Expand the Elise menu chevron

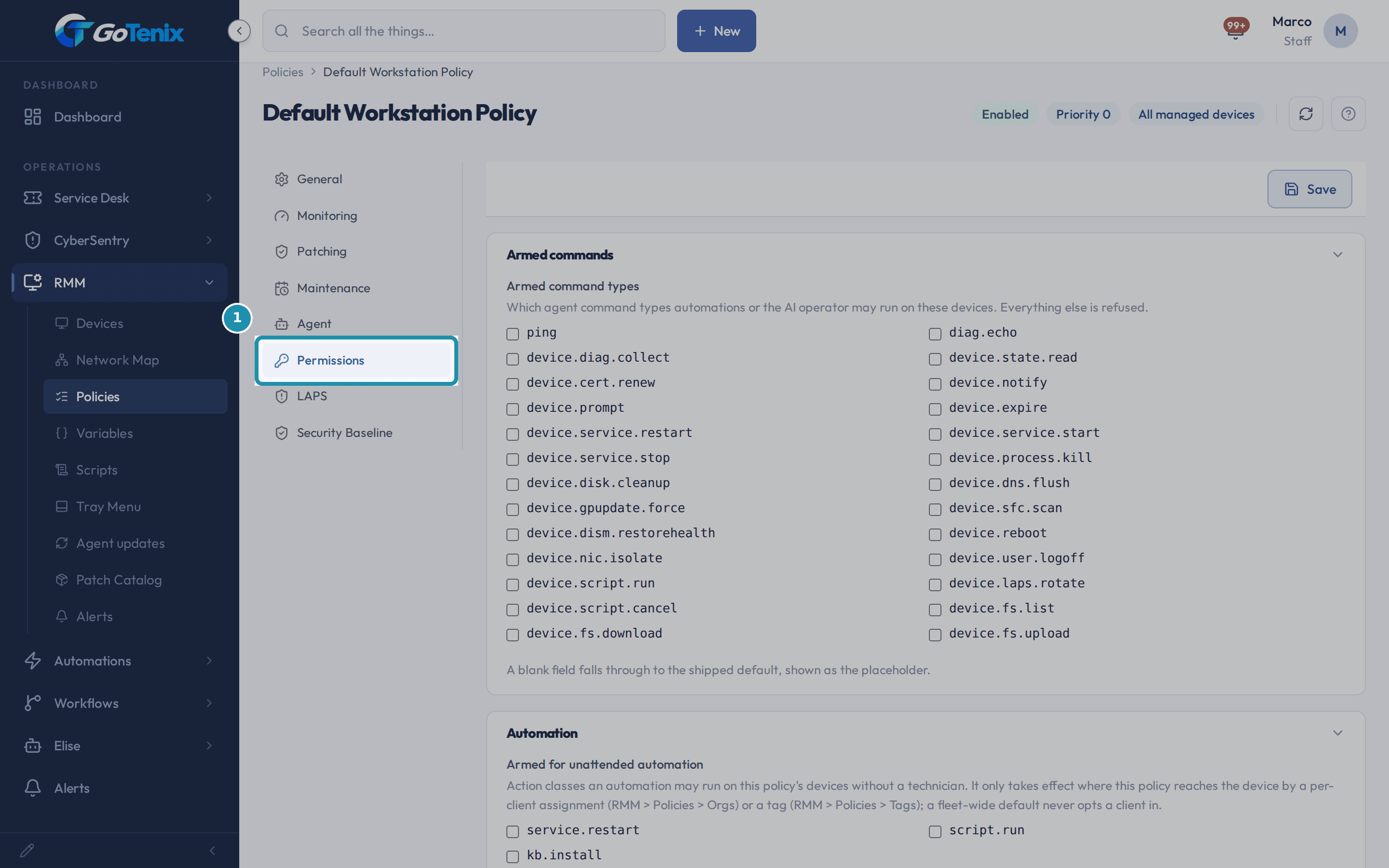pyautogui.click(x=209, y=746)
